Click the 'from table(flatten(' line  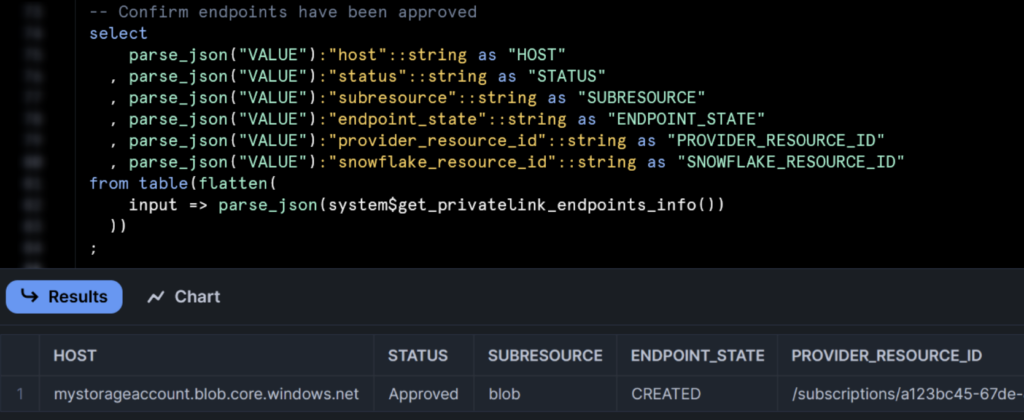point(184,184)
